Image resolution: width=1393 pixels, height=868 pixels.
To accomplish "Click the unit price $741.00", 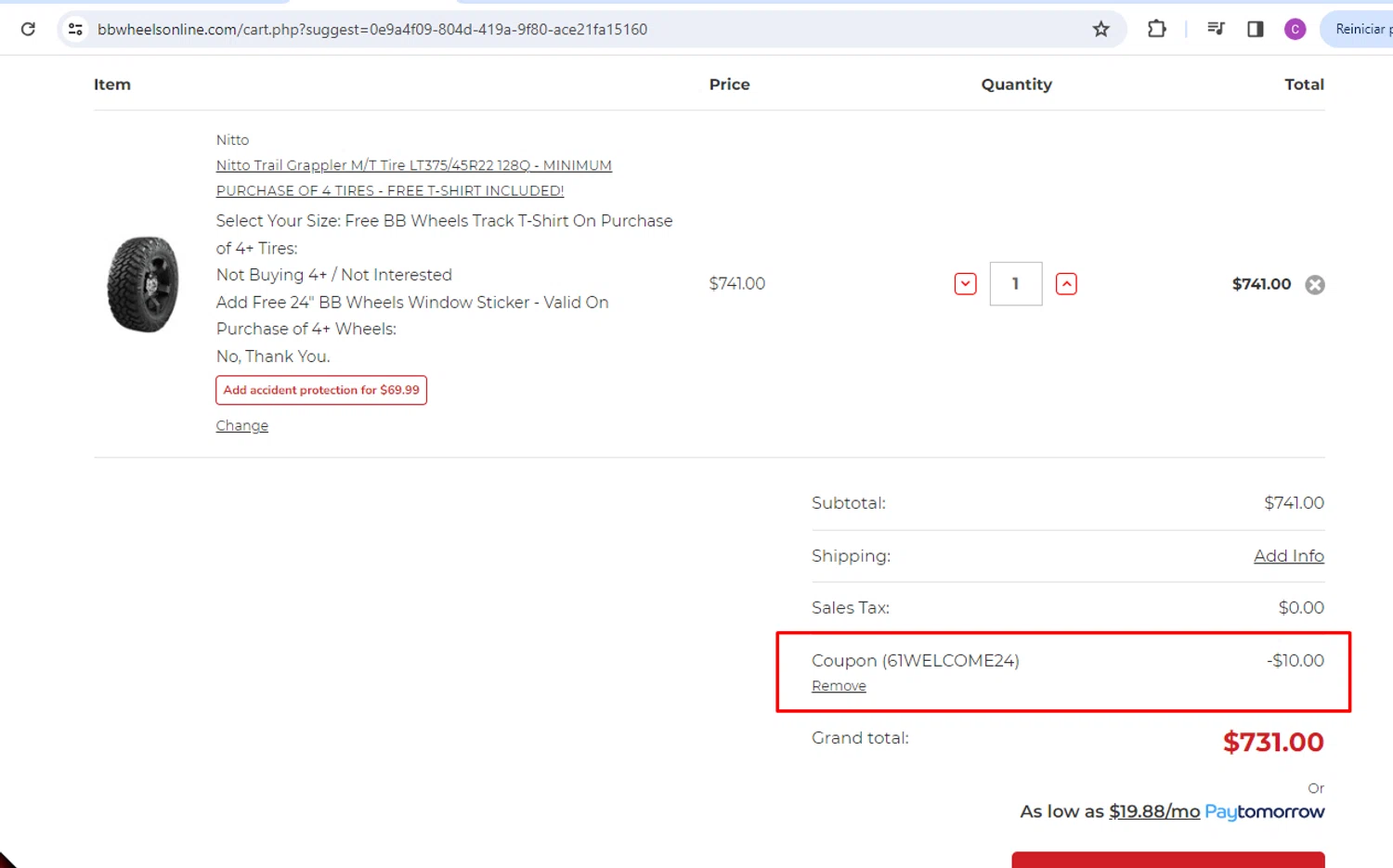I will point(736,283).
